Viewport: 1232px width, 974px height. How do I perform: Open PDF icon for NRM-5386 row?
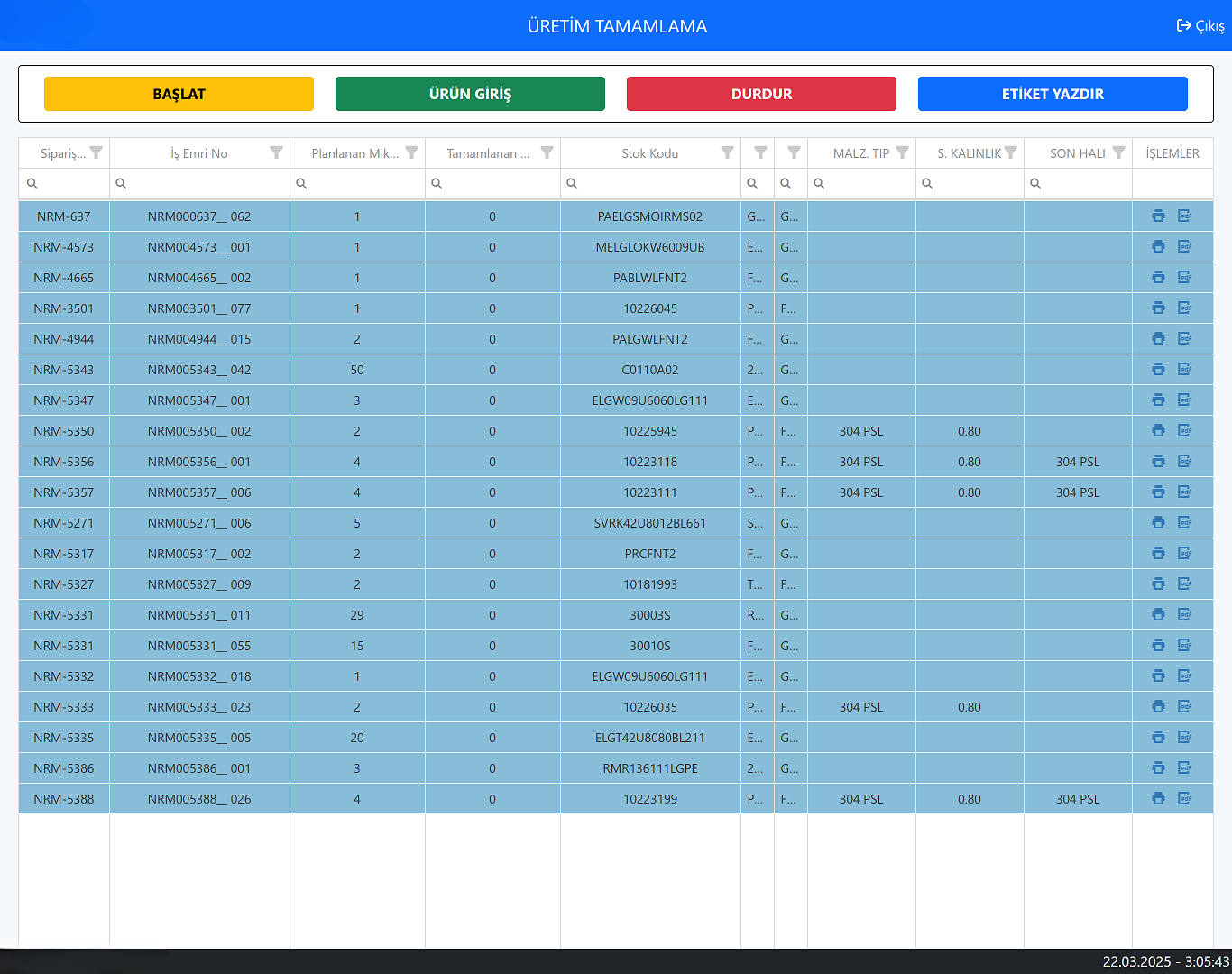click(1184, 768)
